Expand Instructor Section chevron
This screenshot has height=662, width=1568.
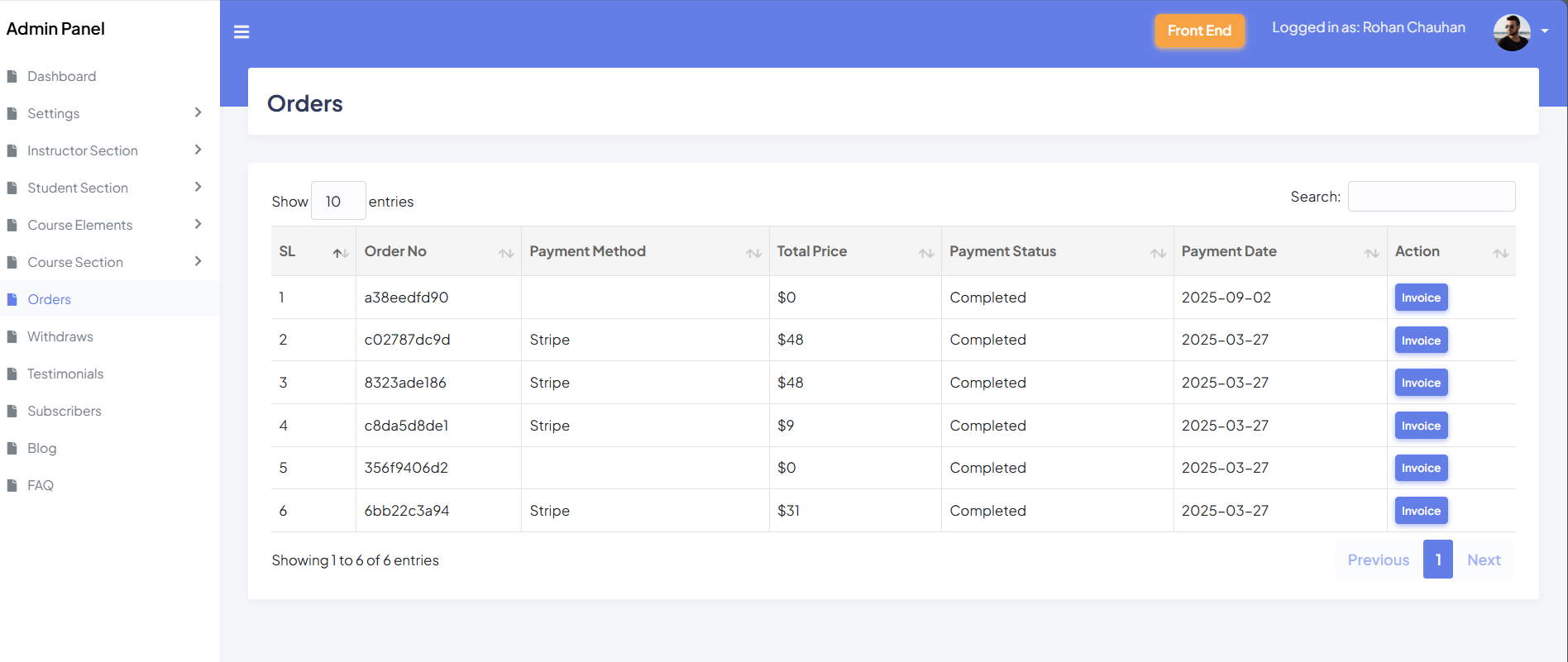(198, 150)
